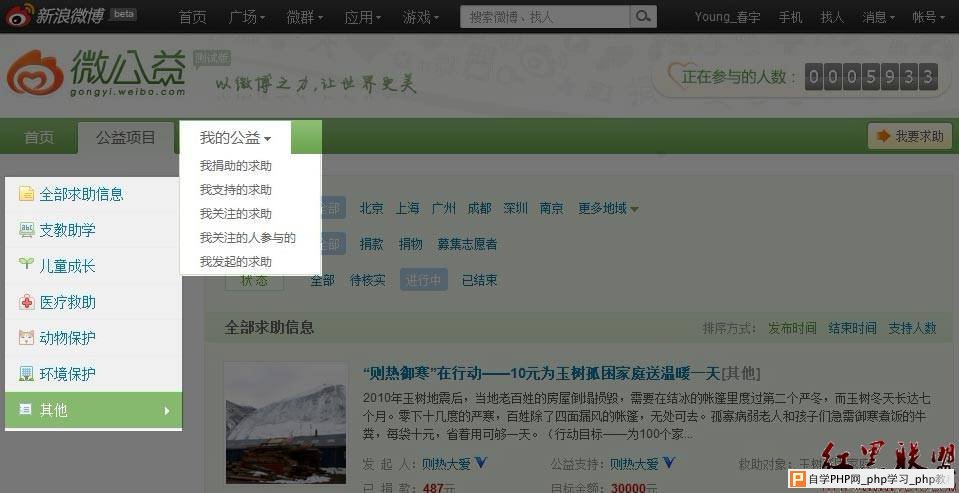Expand the 广场 top menu

tap(246, 17)
